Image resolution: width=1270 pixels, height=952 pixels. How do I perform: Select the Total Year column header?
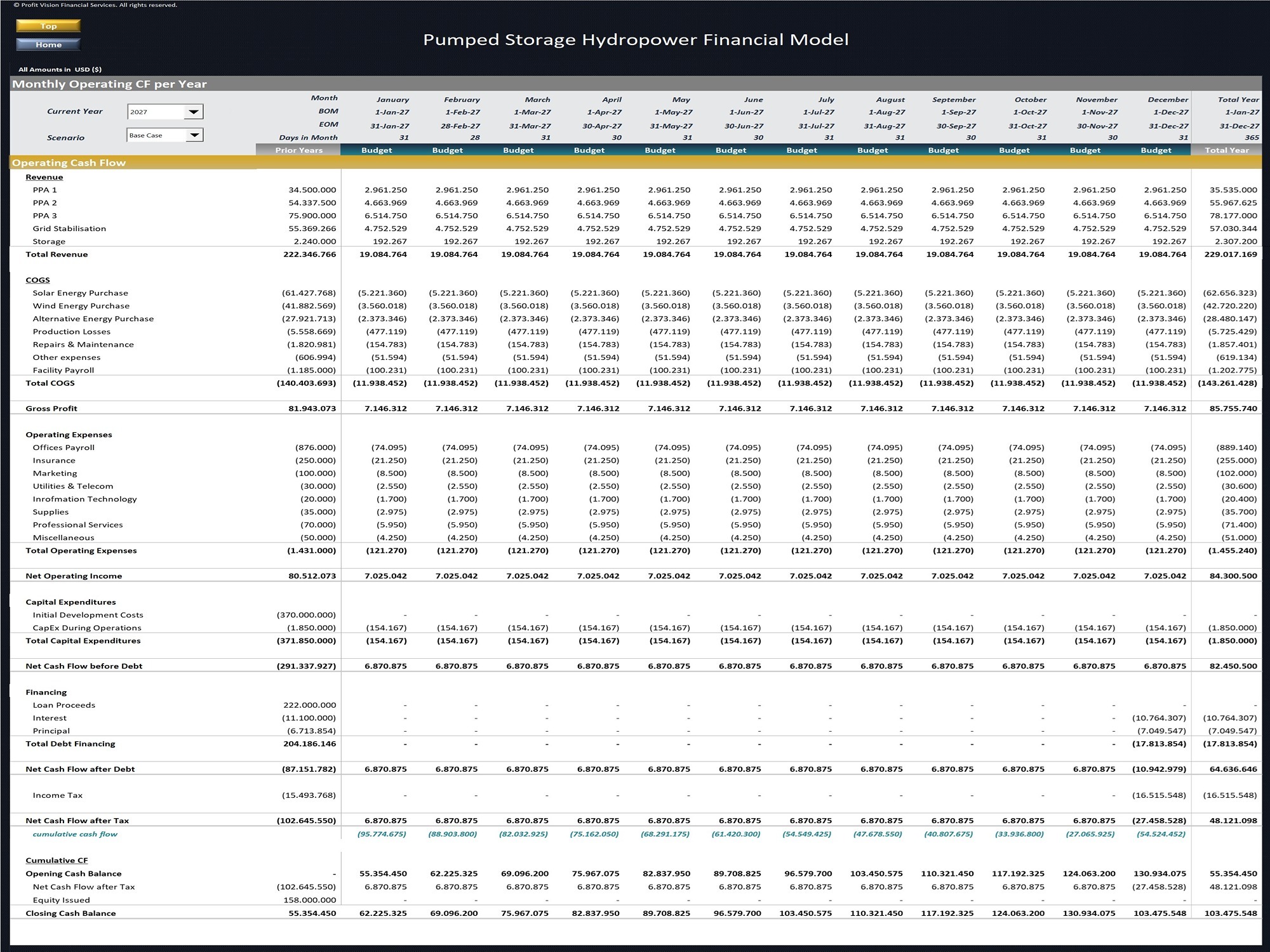pyautogui.click(x=1226, y=150)
